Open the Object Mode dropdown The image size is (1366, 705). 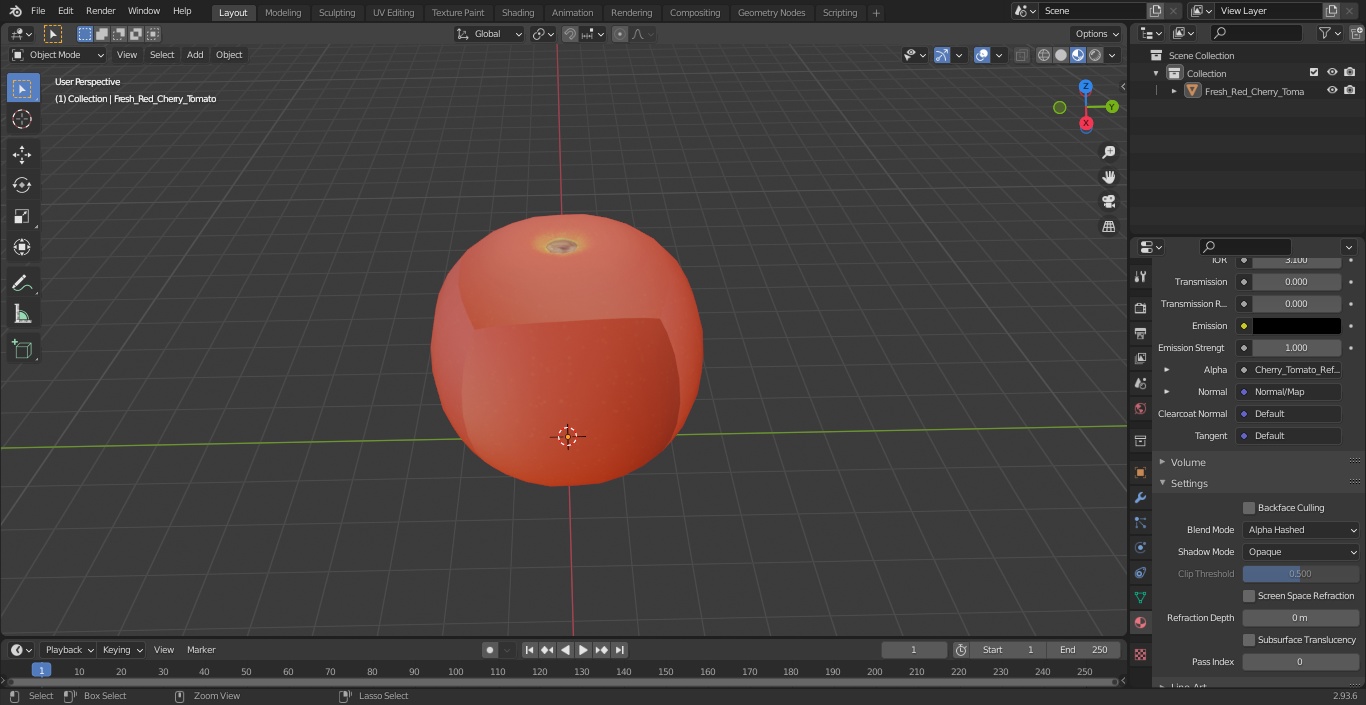58,55
